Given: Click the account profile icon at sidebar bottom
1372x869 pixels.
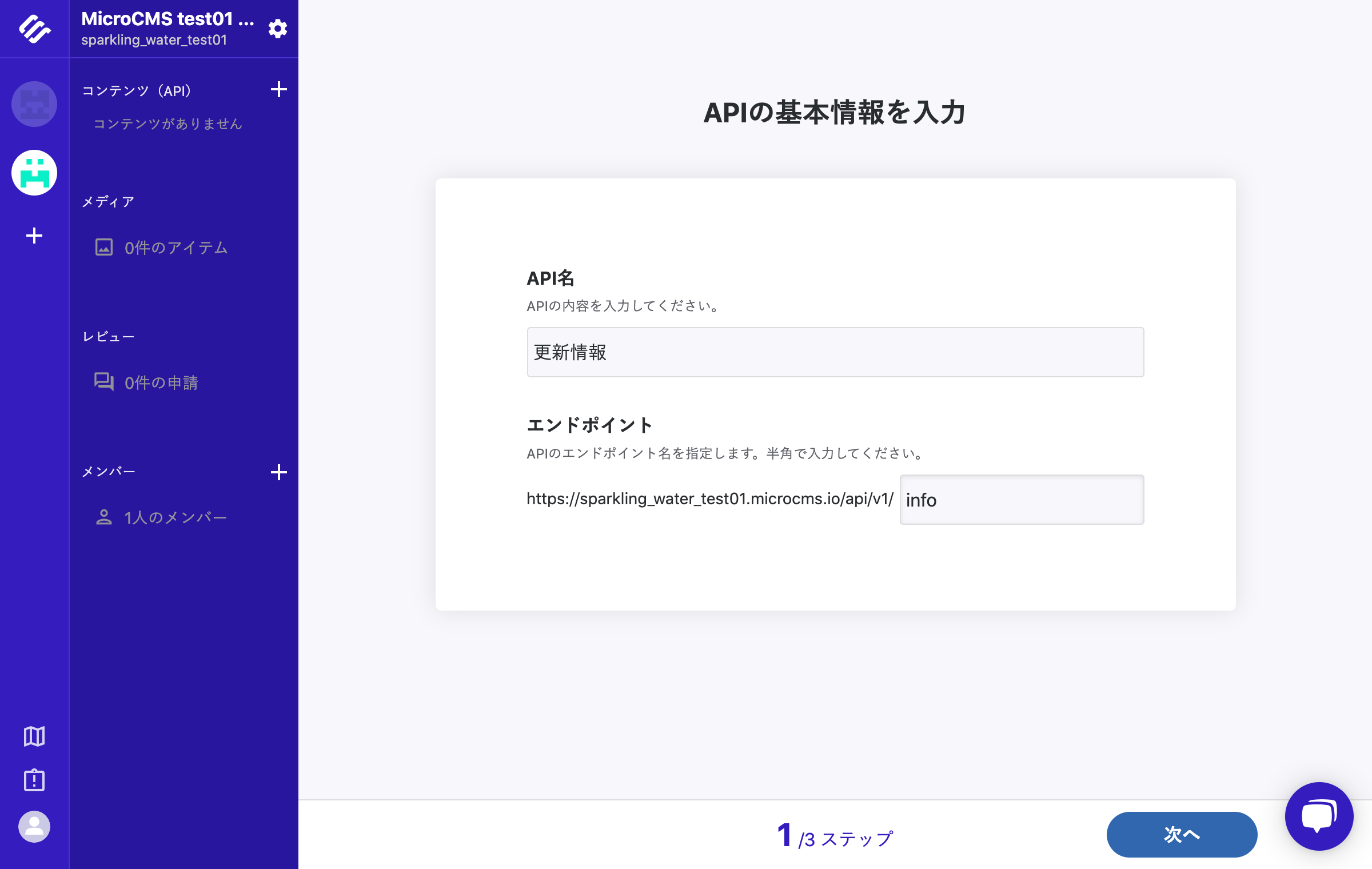Looking at the screenshot, I should [34, 827].
